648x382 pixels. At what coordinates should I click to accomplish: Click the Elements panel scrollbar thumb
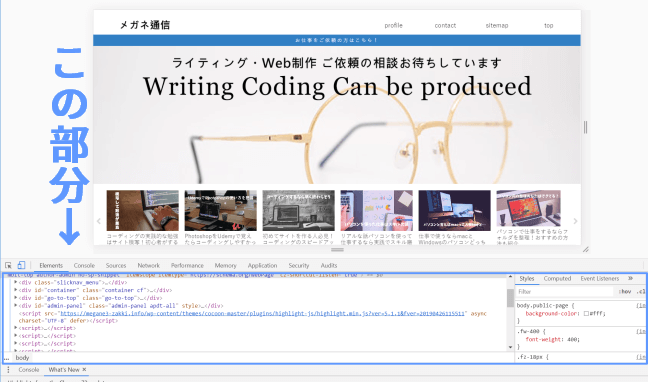click(510, 298)
